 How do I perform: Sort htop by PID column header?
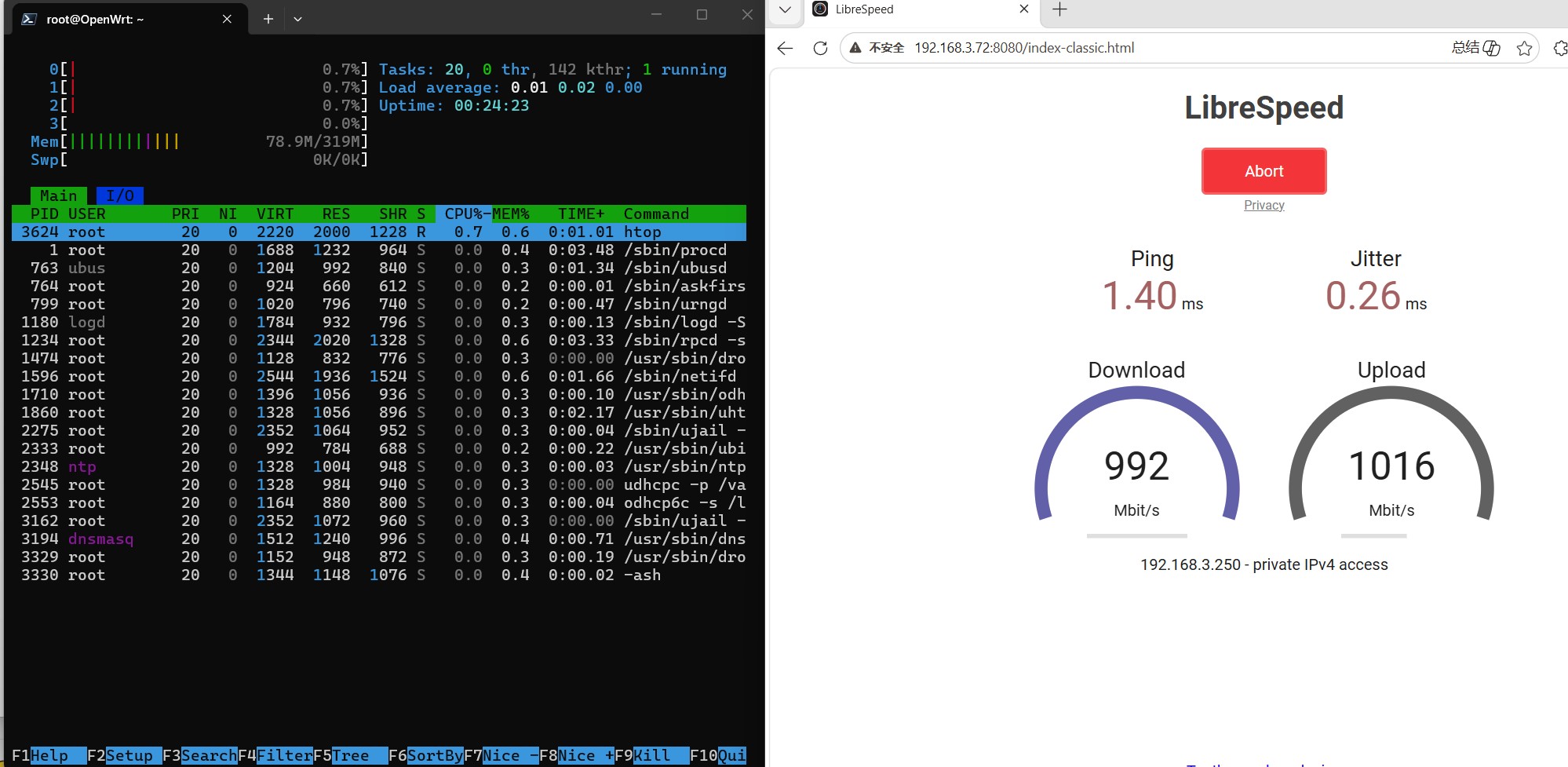click(45, 214)
